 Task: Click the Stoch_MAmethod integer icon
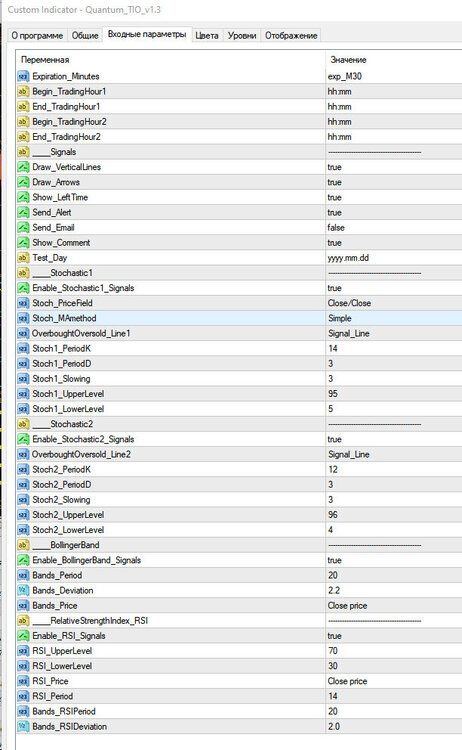[23, 318]
